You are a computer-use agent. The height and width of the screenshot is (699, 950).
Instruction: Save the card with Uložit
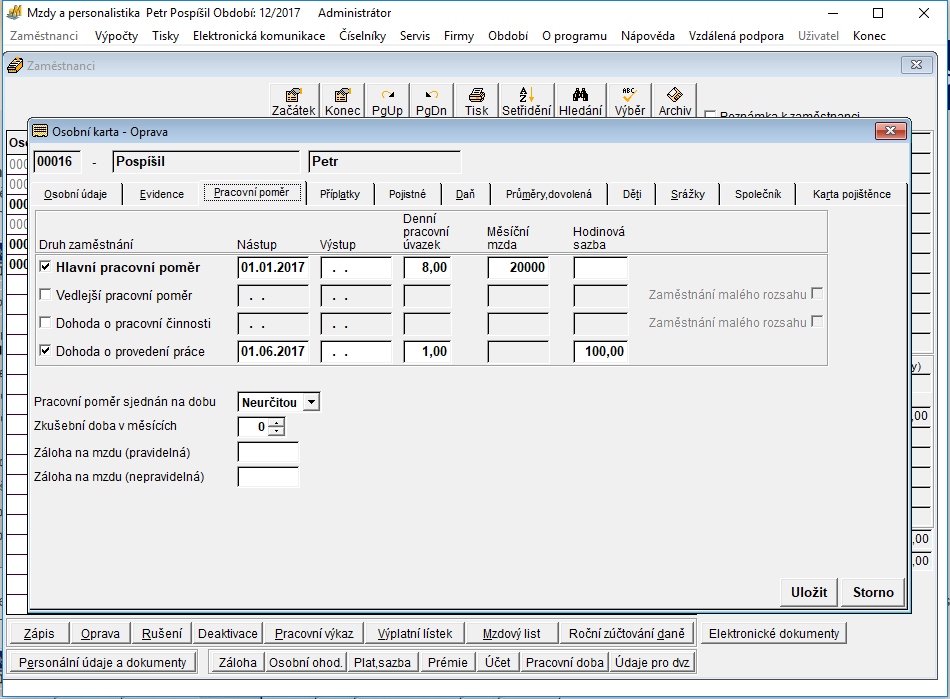click(809, 592)
